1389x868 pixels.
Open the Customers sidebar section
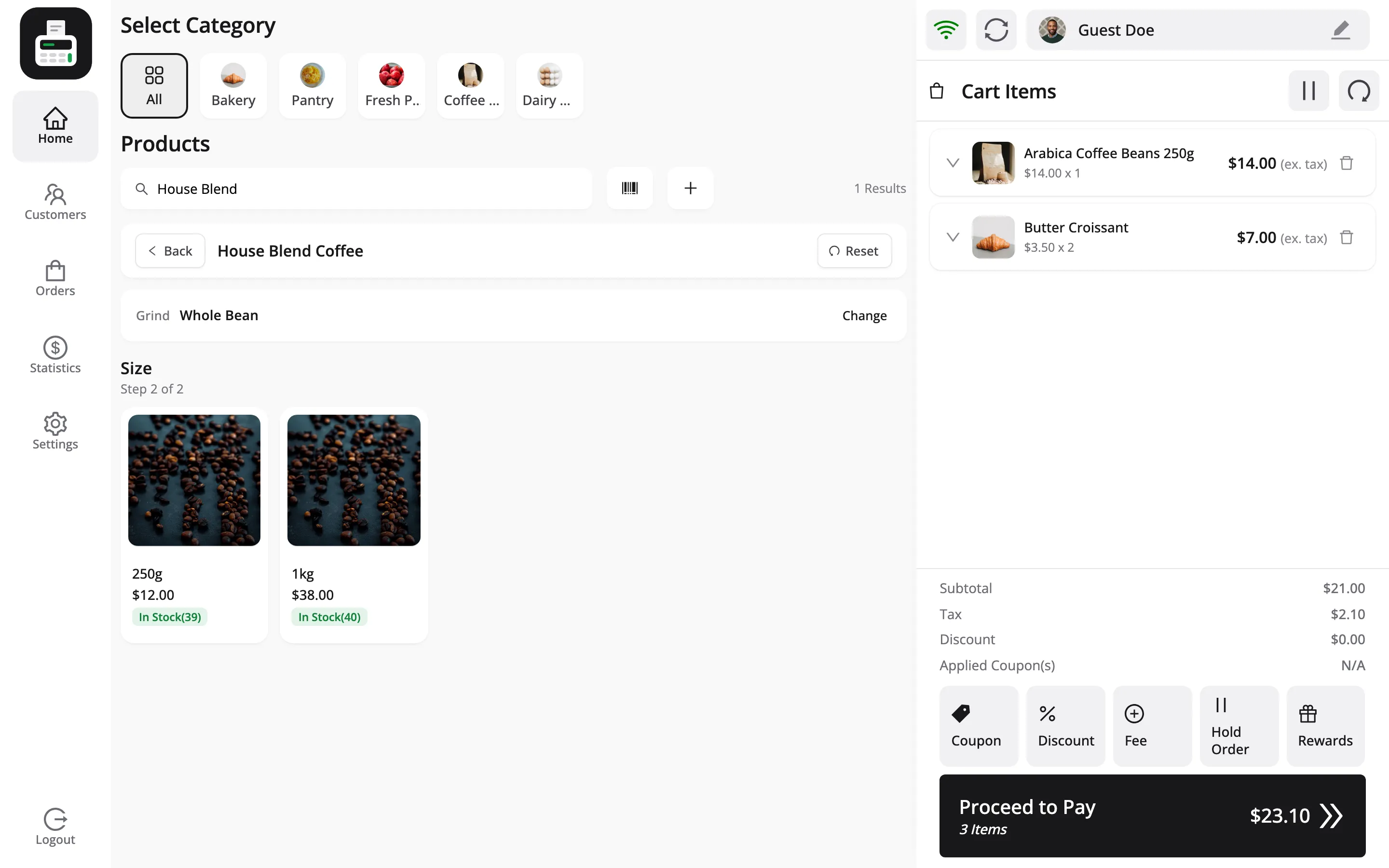[55, 202]
